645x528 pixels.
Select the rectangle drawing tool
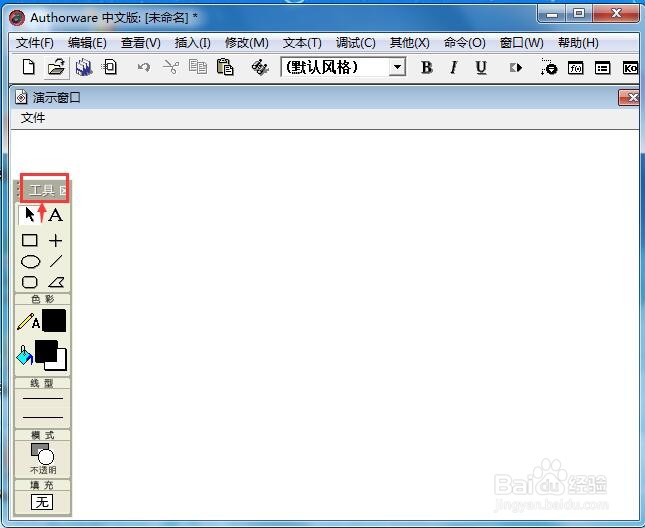(30, 240)
